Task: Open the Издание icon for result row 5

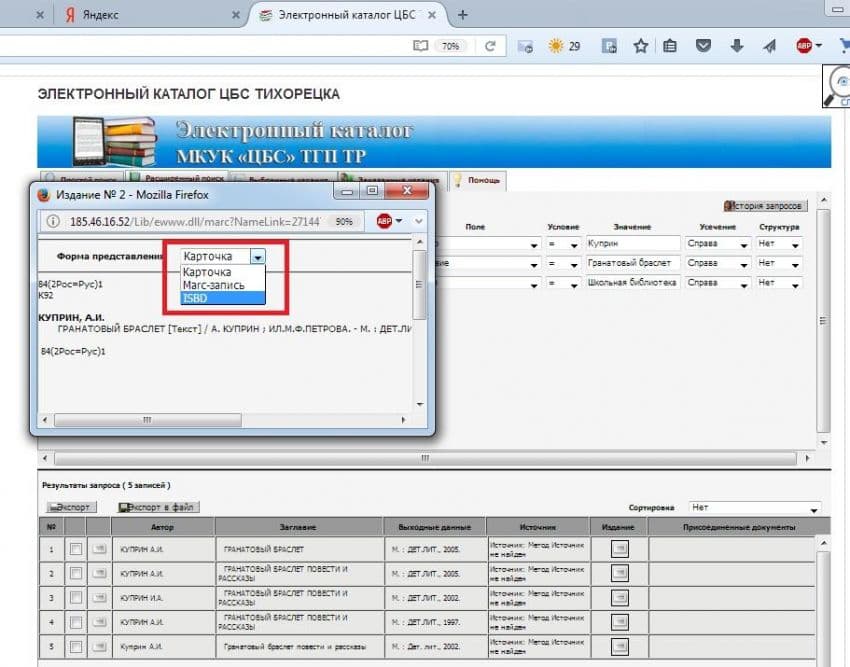Action: 620,646
